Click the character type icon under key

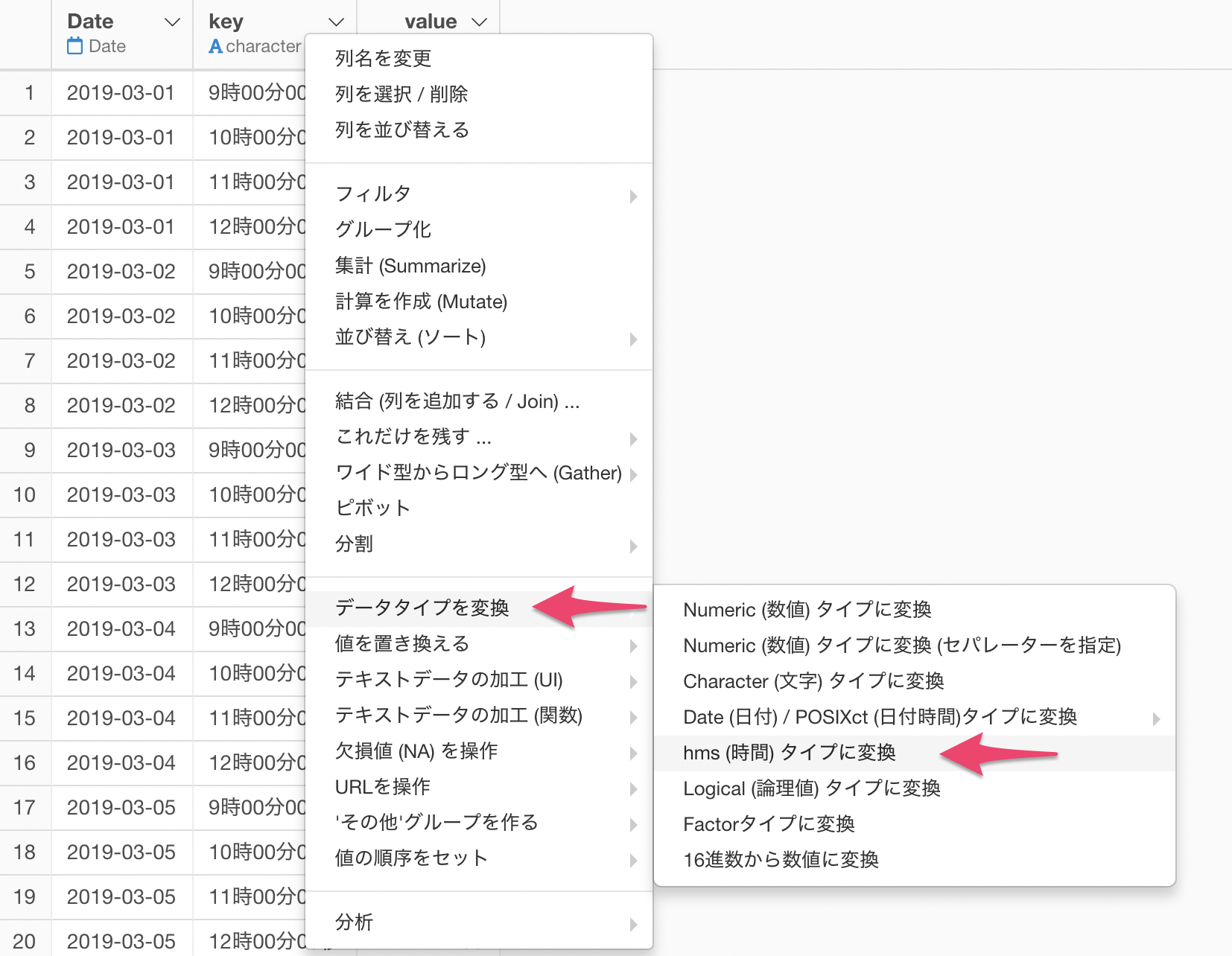(x=216, y=46)
